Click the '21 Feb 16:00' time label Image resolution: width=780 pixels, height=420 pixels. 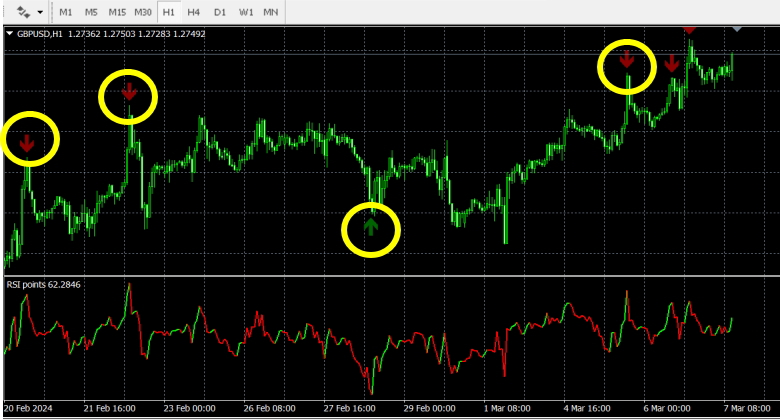point(109,409)
